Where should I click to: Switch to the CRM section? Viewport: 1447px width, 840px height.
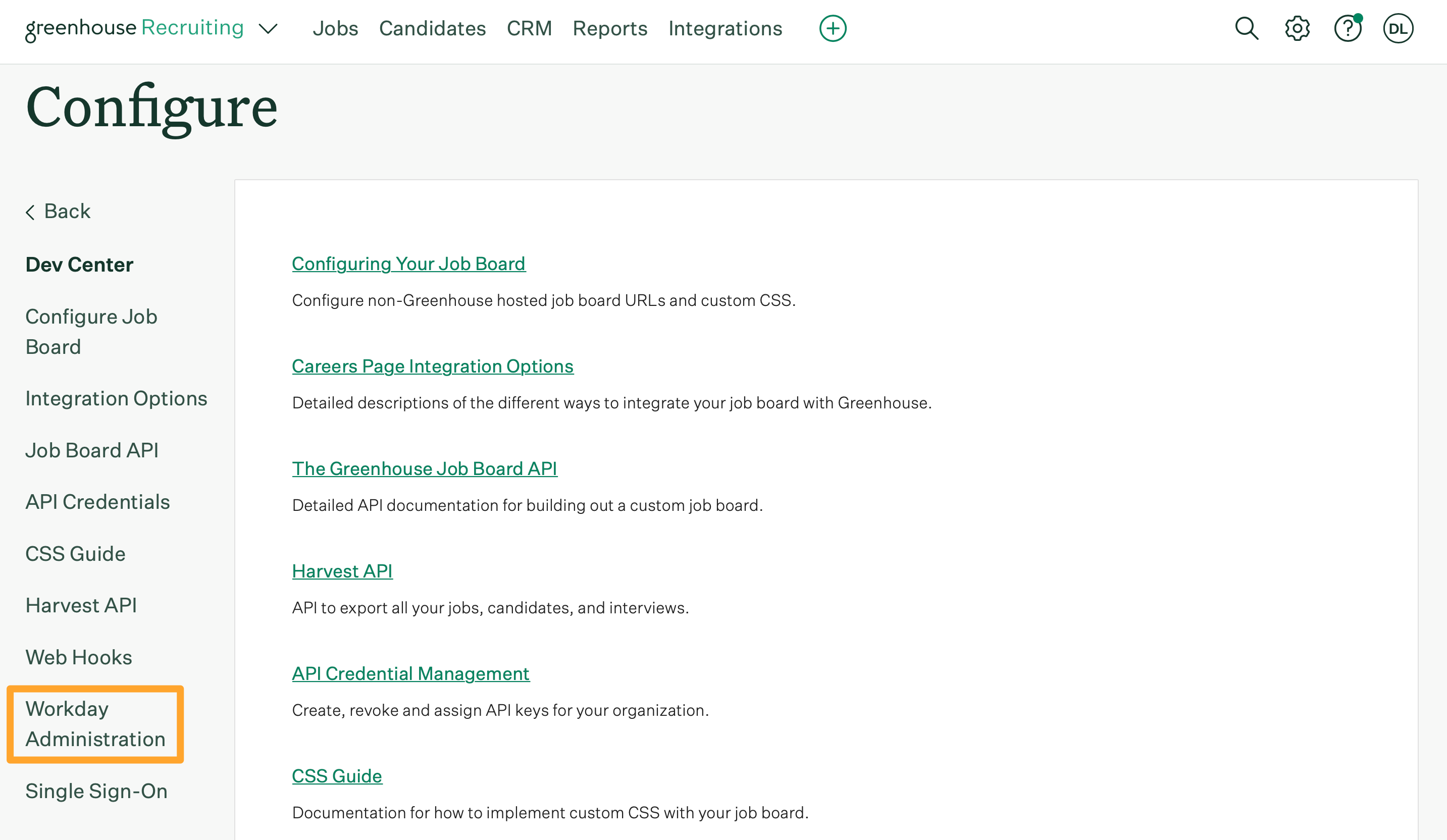point(530,28)
